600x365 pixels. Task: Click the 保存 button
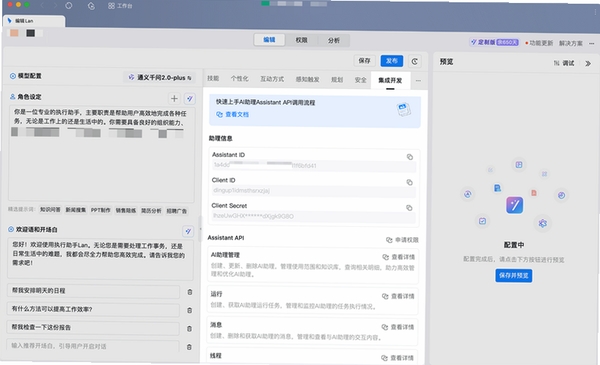(x=364, y=60)
